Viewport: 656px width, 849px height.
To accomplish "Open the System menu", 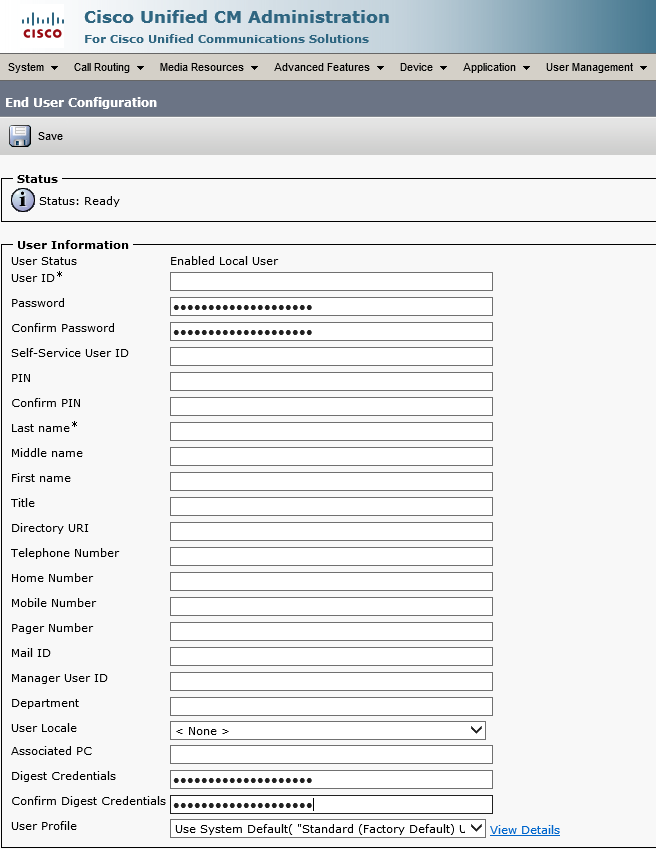I will point(32,68).
